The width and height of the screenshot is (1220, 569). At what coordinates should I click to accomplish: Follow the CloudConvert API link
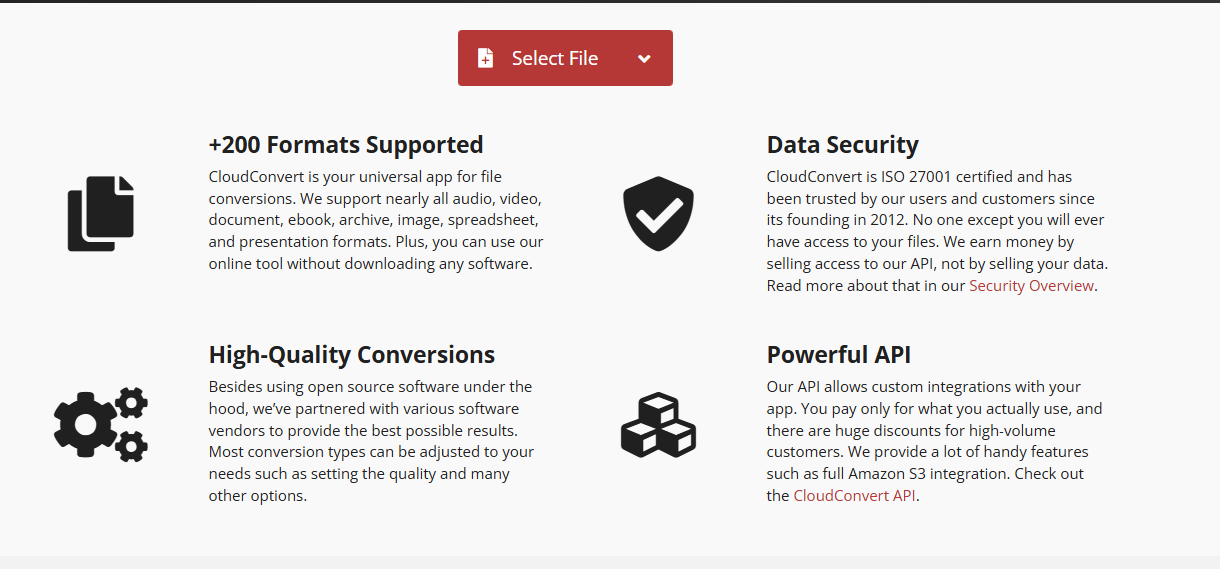point(854,496)
